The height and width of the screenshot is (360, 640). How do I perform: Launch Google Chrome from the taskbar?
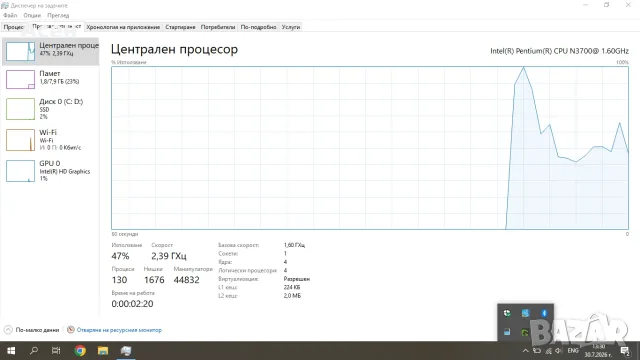(80, 351)
